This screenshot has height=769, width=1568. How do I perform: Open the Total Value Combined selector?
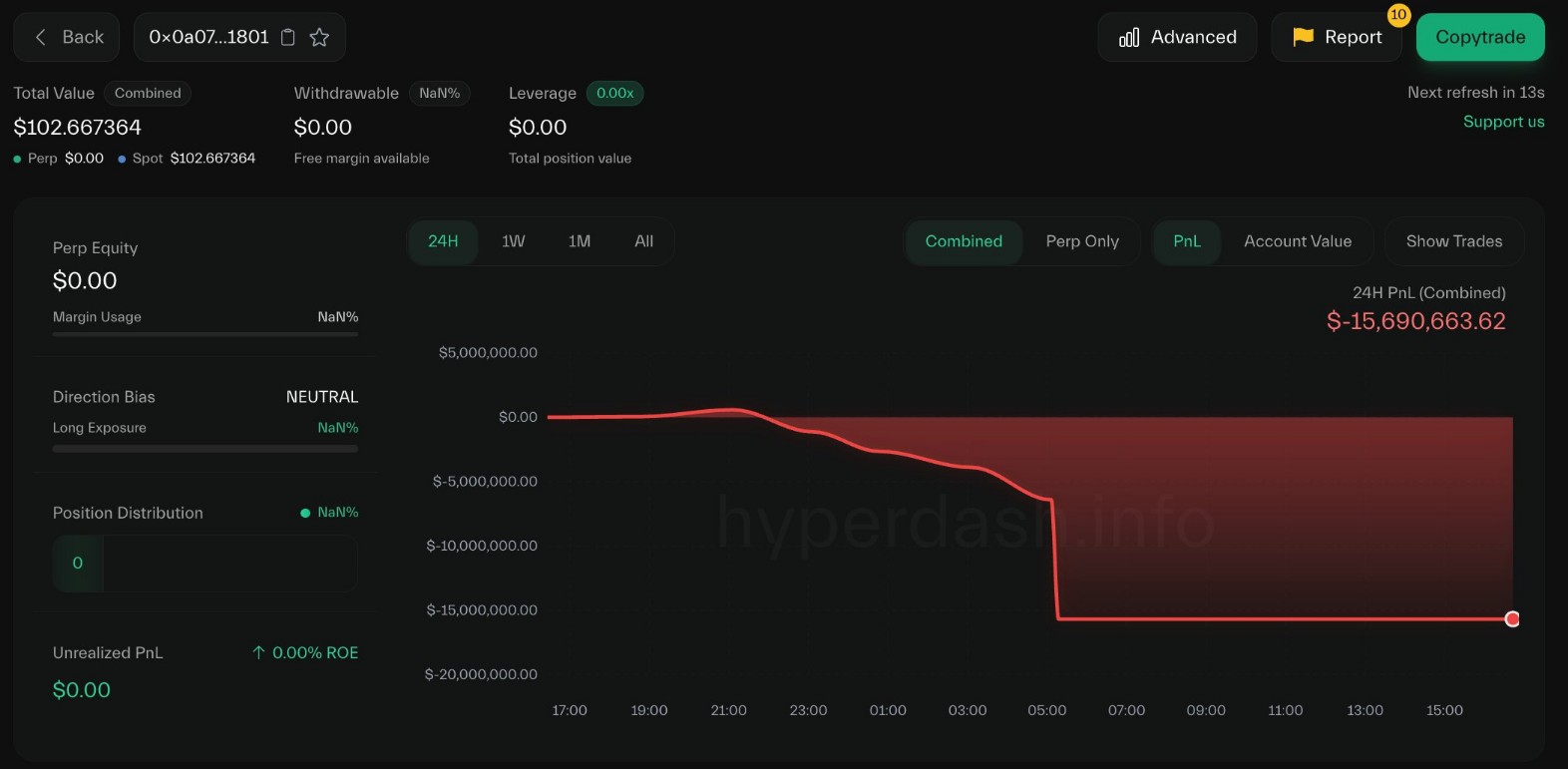[x=148, y=93]
